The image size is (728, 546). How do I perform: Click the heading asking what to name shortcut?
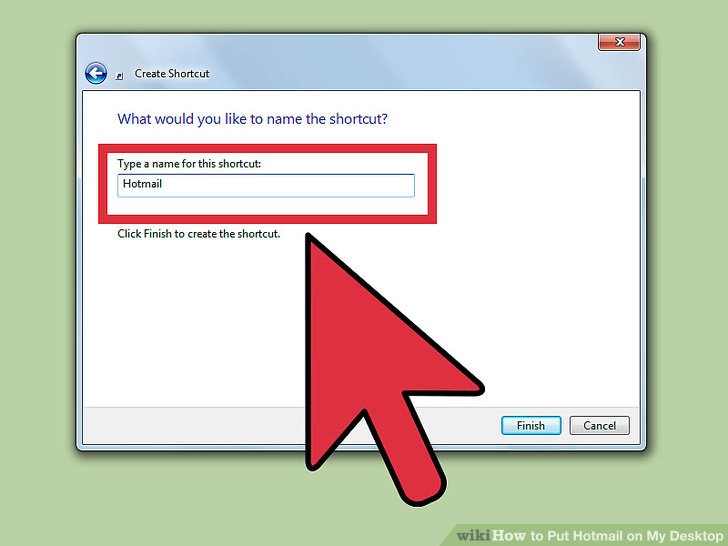(252, 119)
